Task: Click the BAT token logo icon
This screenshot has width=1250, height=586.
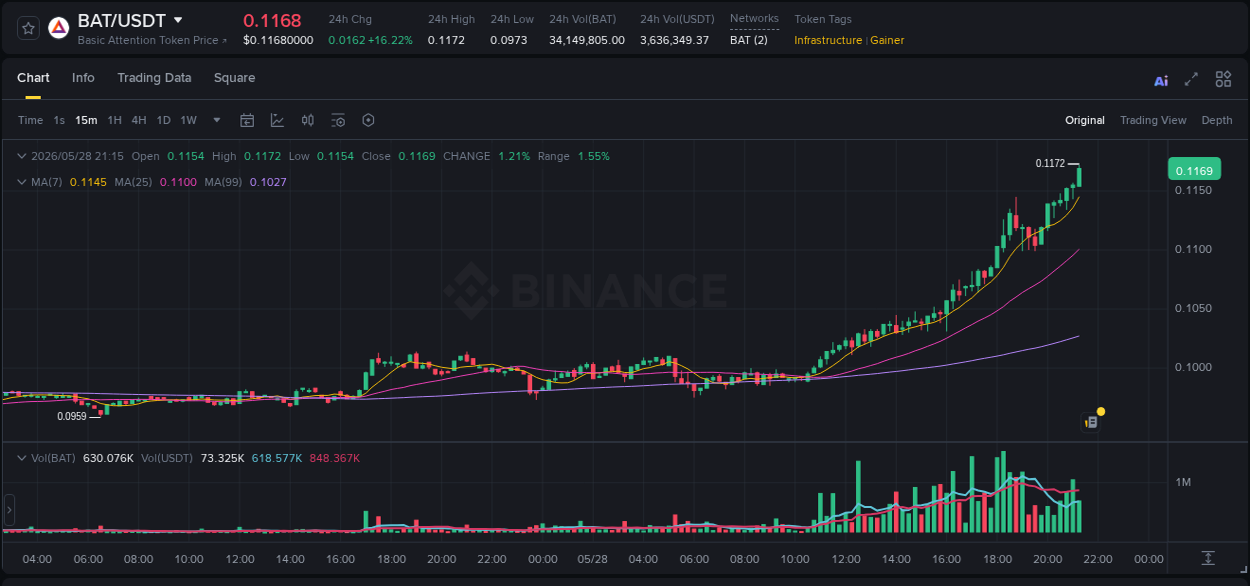Action: click(58, 28)
